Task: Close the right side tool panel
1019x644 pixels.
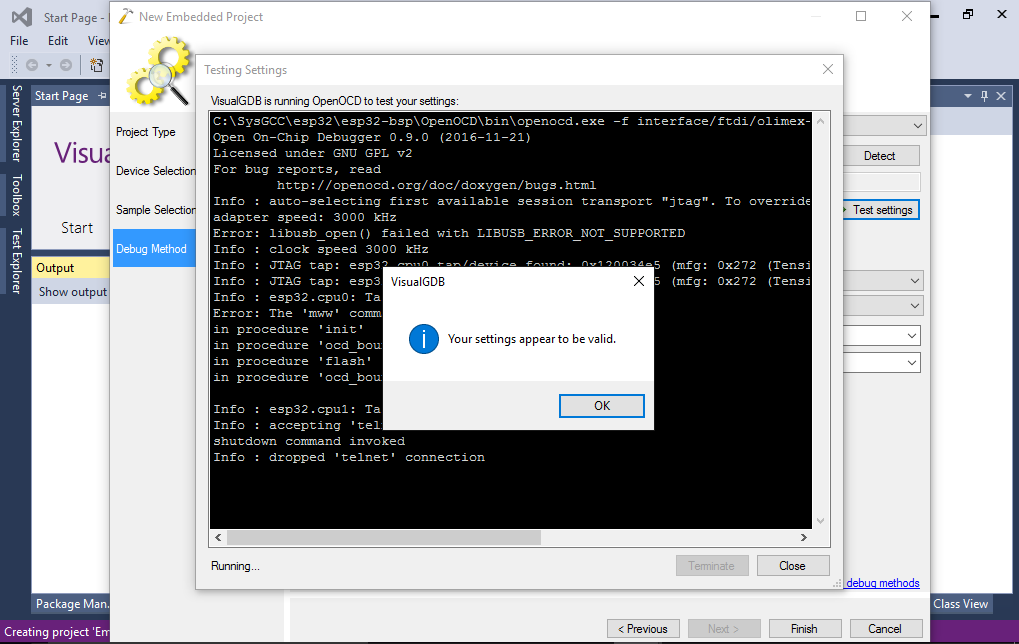Action: click(x=1001, y=96)
